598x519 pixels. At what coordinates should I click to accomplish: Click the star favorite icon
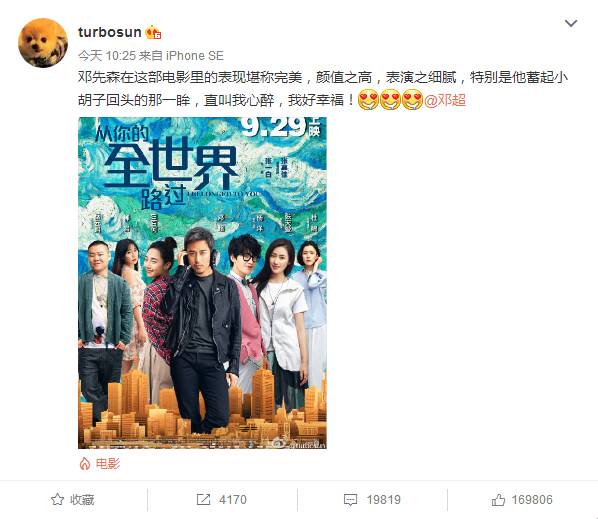[x=58, y=500]
